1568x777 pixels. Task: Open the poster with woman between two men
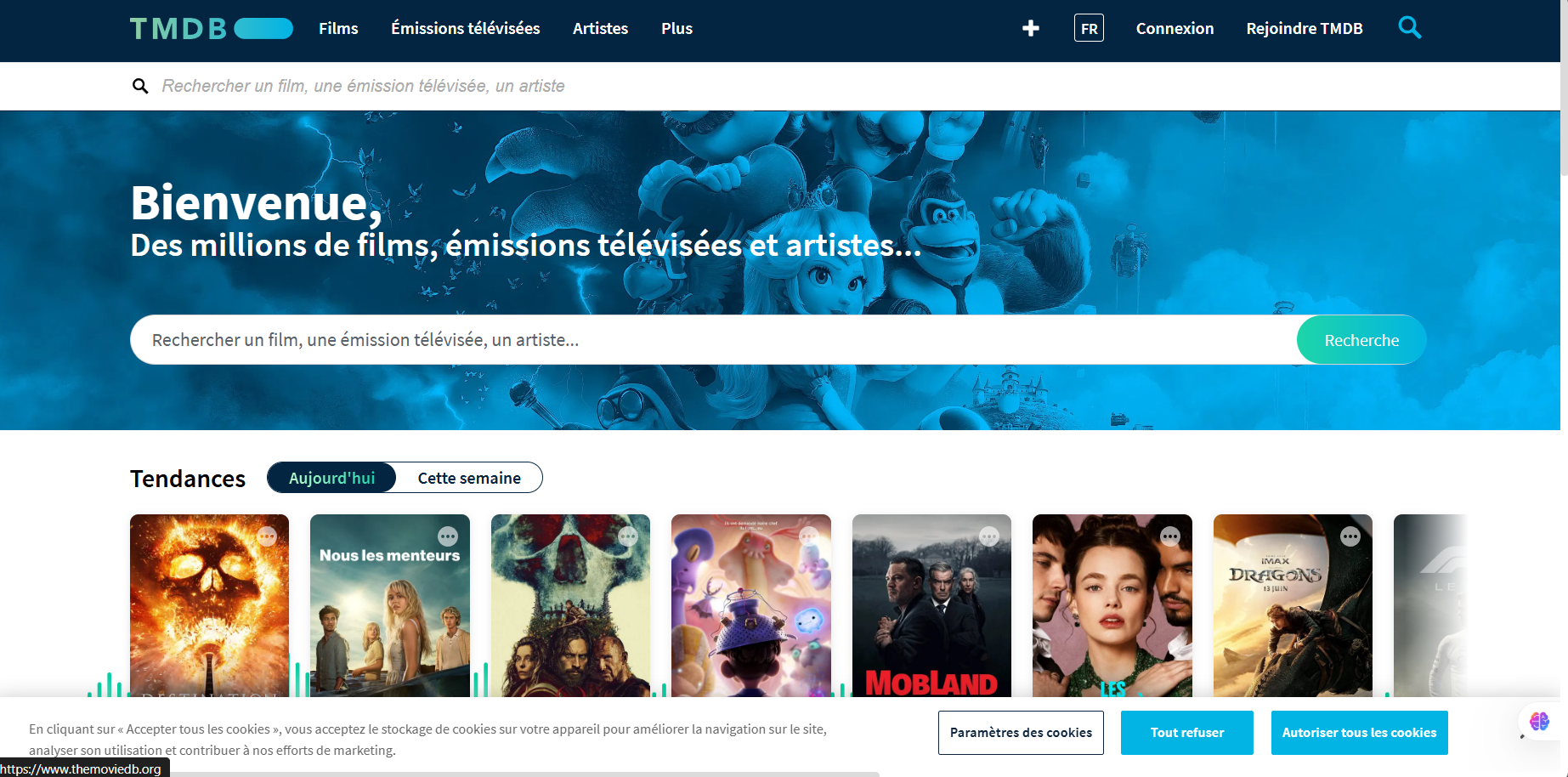coord(1112,605)
